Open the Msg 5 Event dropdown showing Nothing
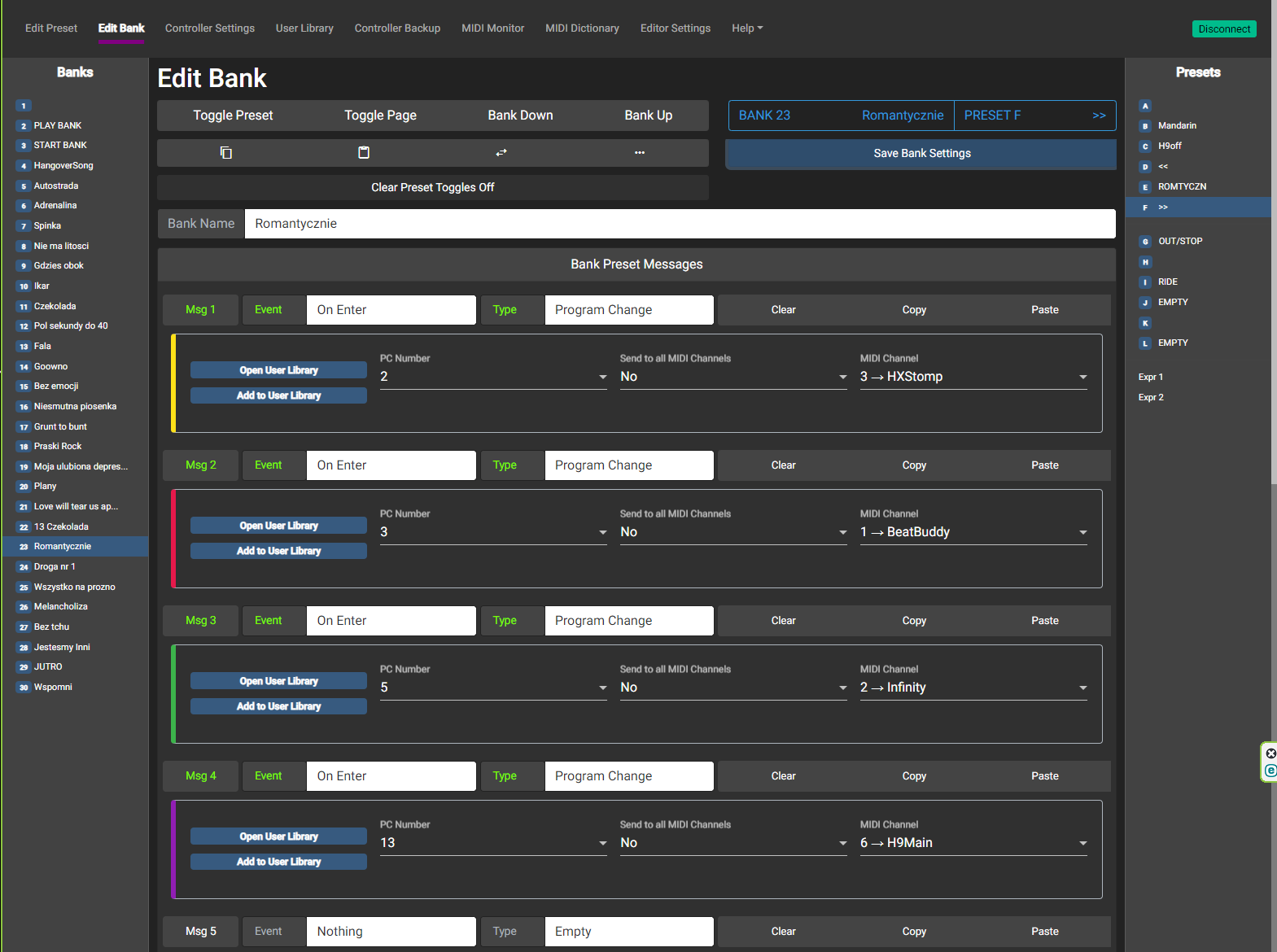The width and height of the screenshot is (1277, 952). (x=391, y=932)
